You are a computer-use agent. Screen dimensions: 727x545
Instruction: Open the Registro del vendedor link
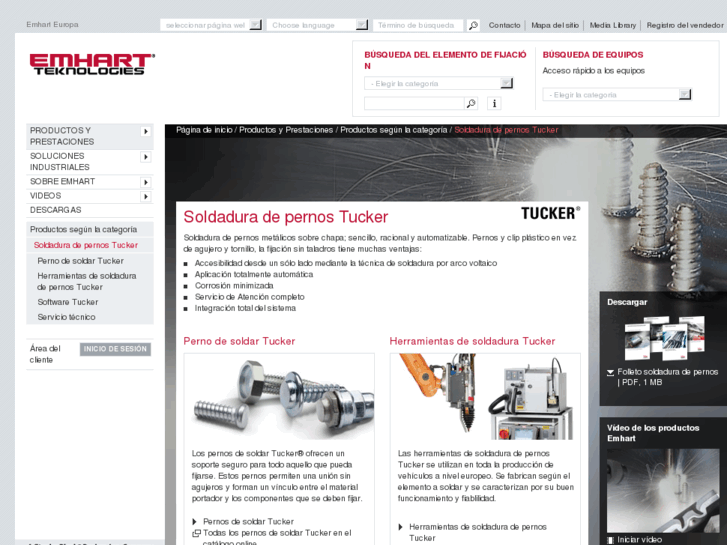685,25
